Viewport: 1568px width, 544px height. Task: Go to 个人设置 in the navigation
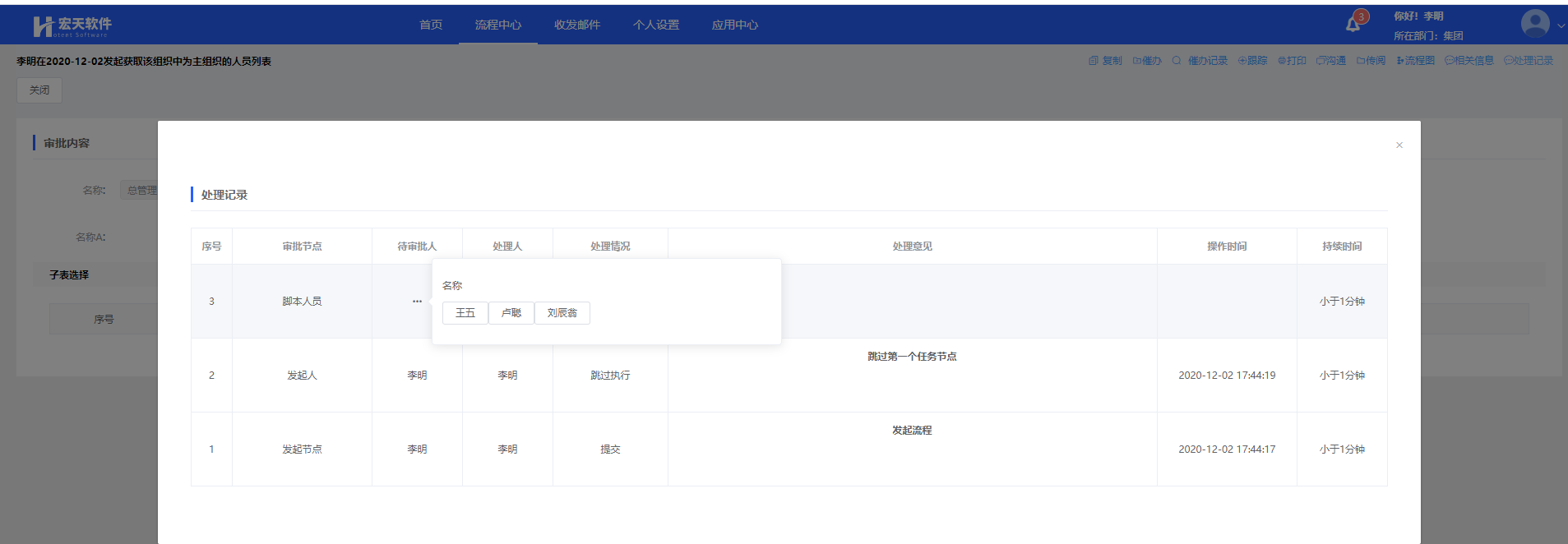(655, 25)
